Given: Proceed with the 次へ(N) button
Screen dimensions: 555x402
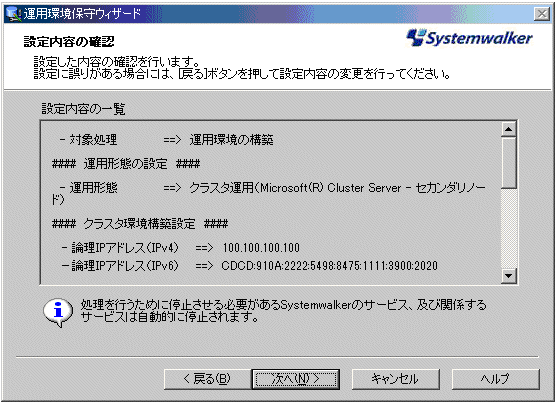Looking at the screenshot, I should click(296, 379).
